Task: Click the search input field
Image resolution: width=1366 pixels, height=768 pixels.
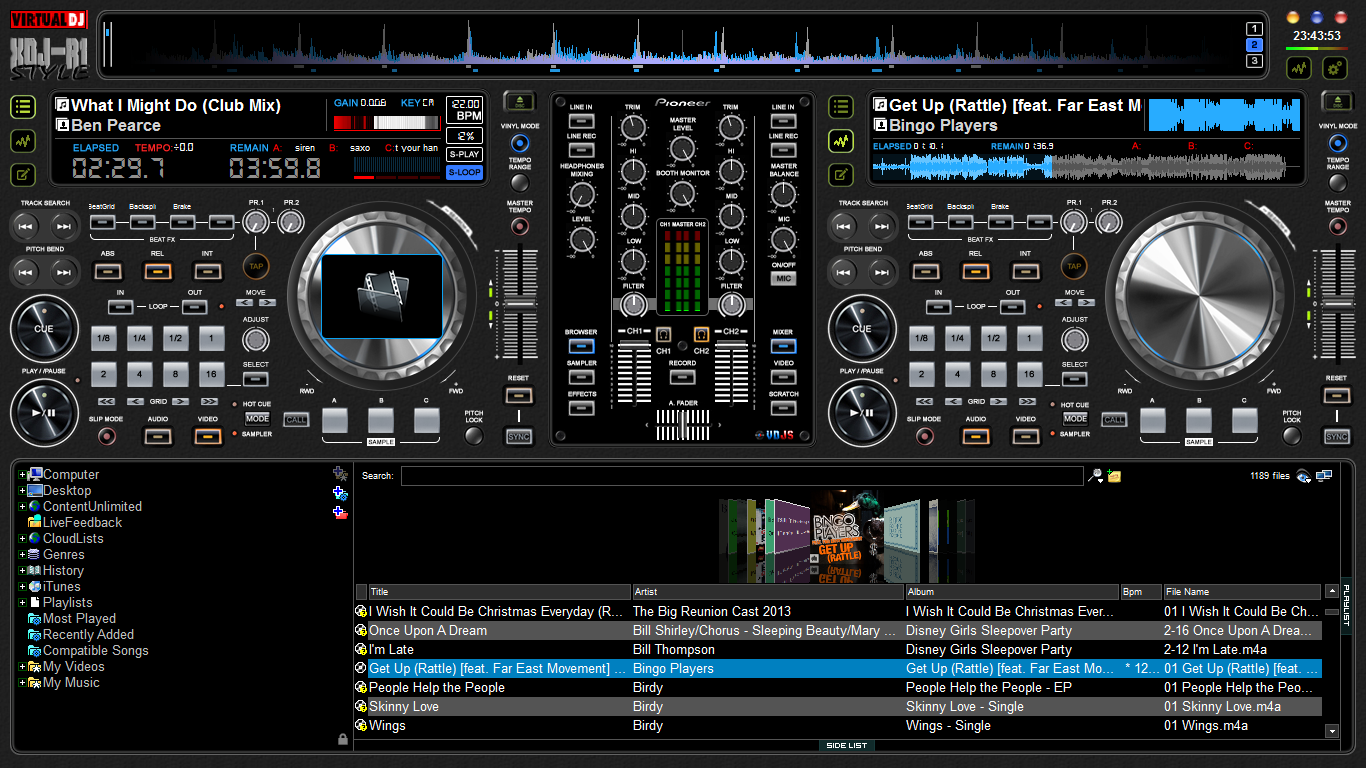Action: [742, 476]
